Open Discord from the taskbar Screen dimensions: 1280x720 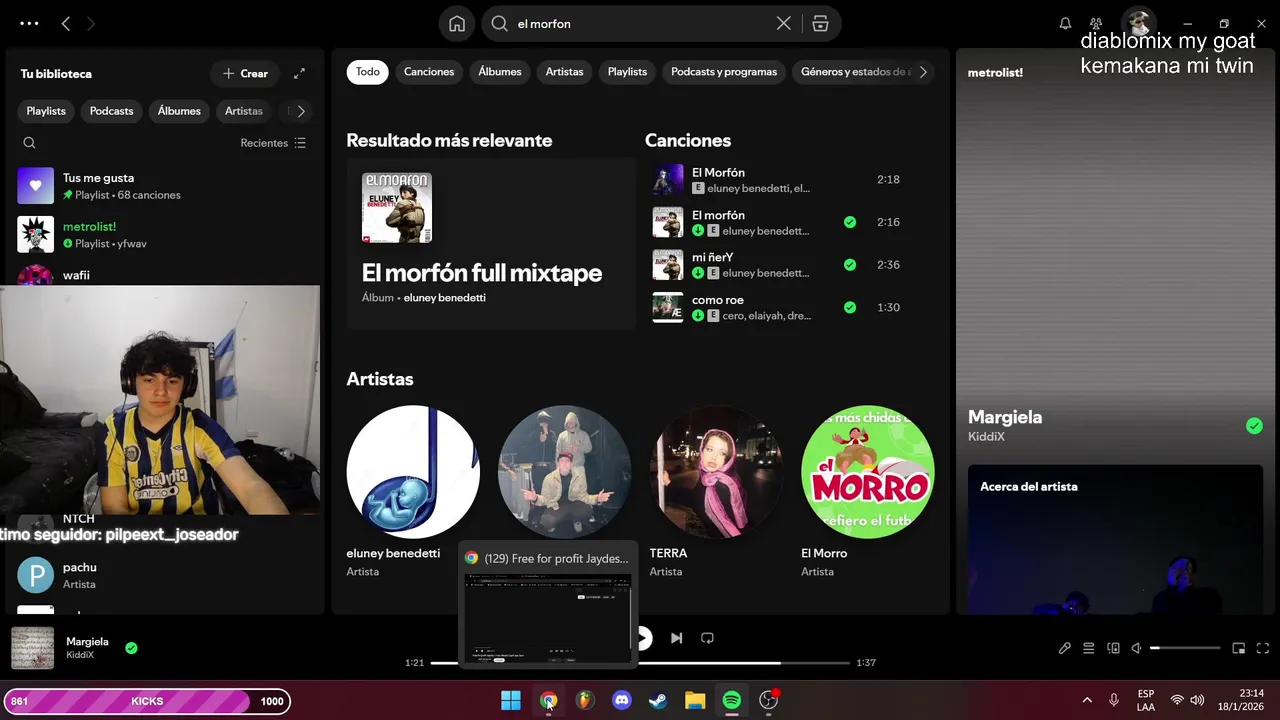(x=621, y=700)
